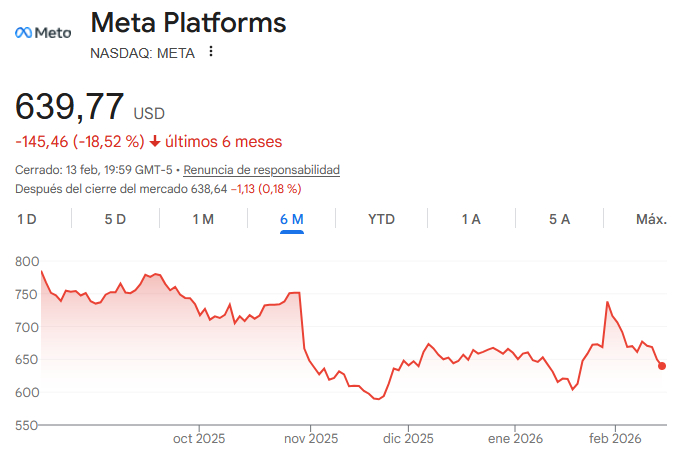Screen dimensions: 675x455
Task: Click the 639,77 price value
Action: [x=70, y=107]
